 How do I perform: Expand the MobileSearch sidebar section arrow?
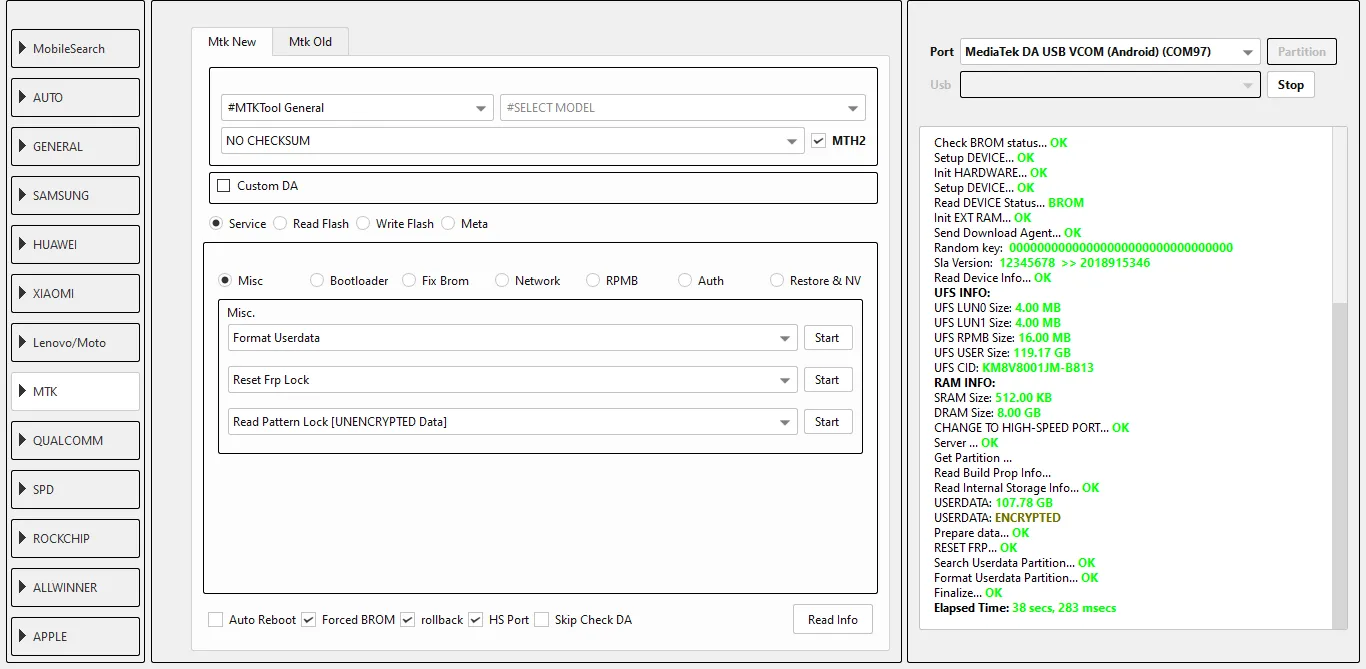pos(23,48)
